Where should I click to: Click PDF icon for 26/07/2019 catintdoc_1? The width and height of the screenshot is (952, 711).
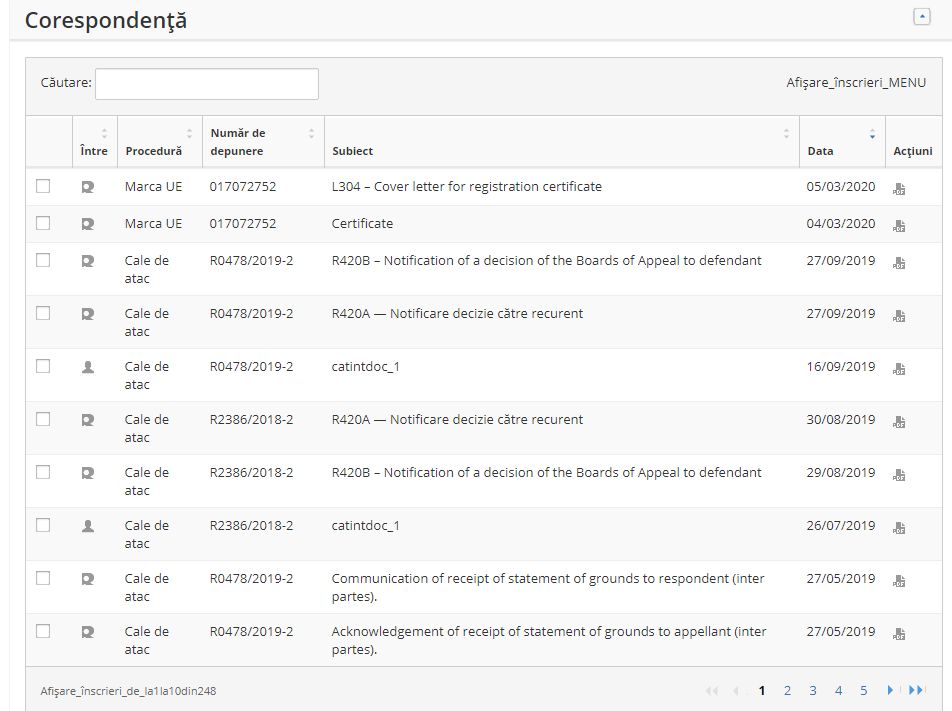899,527
